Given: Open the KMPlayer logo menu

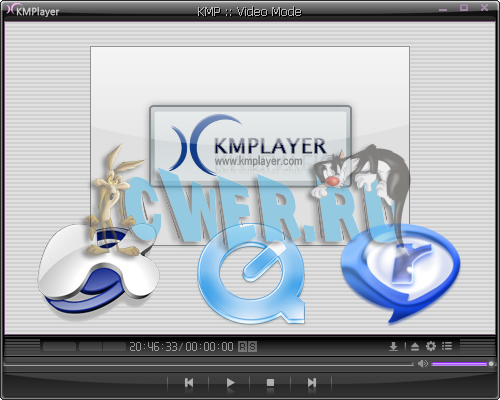Looking at the screenshot, I should click(x=33, y=11).
